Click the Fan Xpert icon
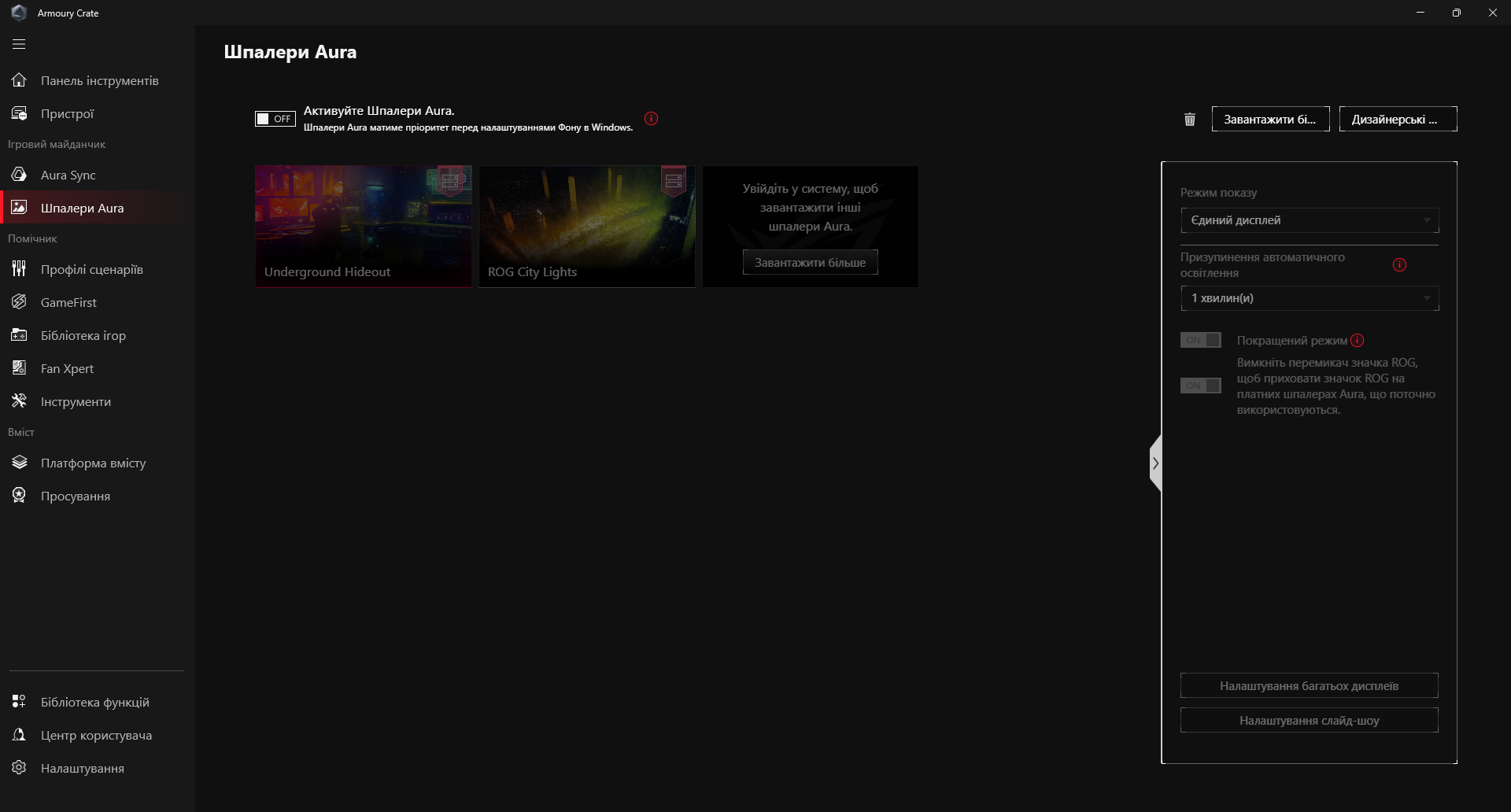Screen dimensions: 1511x812 click(x=19, y=368)
